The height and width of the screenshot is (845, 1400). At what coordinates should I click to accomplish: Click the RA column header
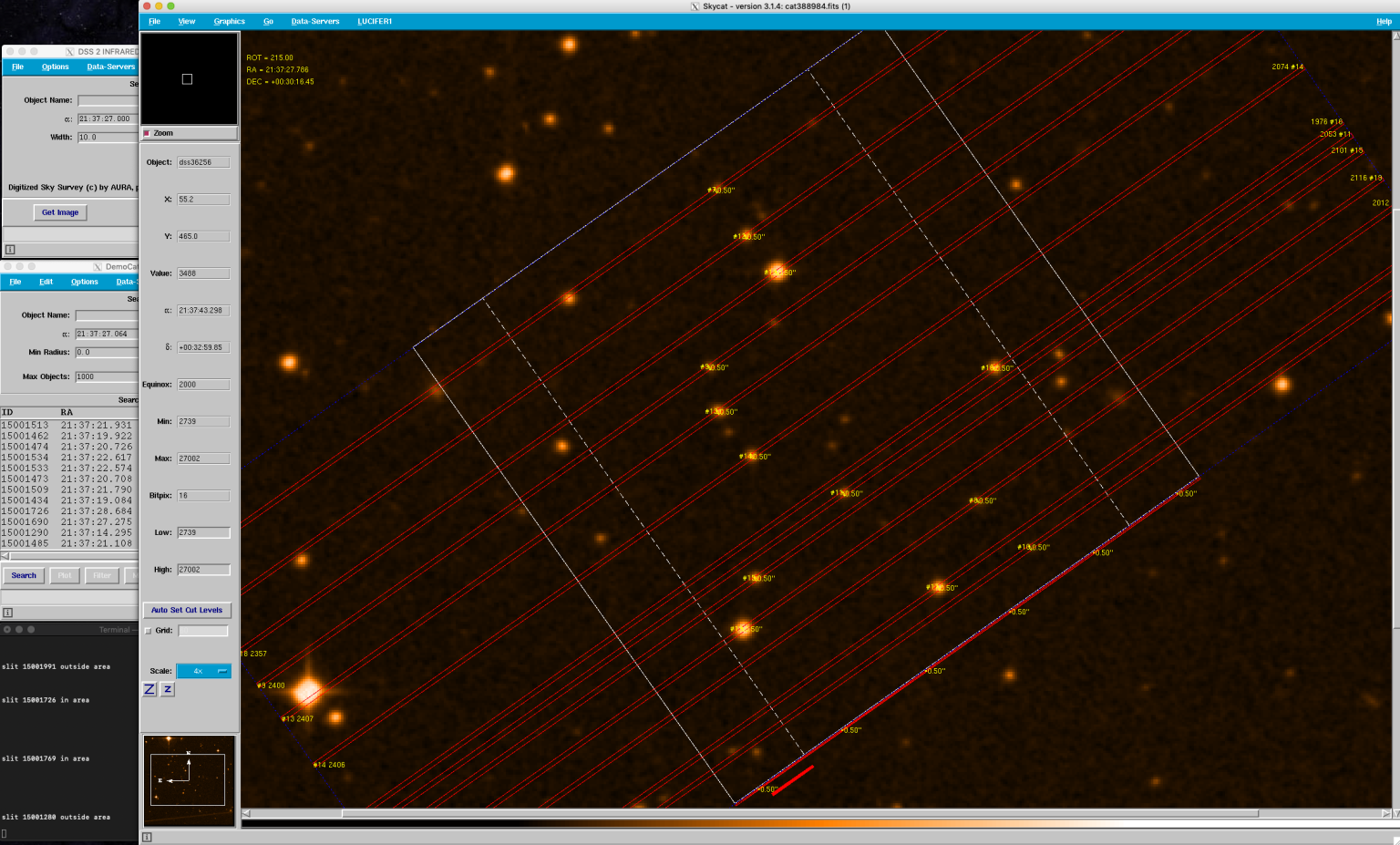click(67, 412)
